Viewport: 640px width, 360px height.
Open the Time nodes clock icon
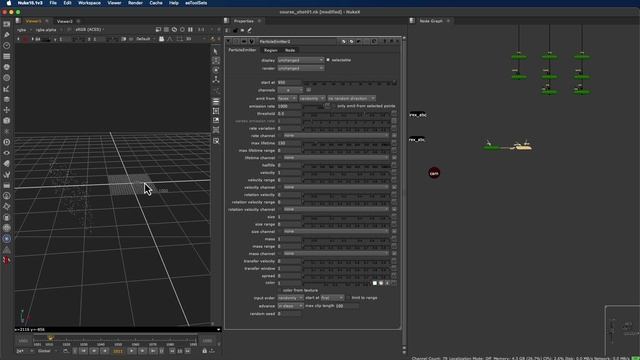[7, 45]
